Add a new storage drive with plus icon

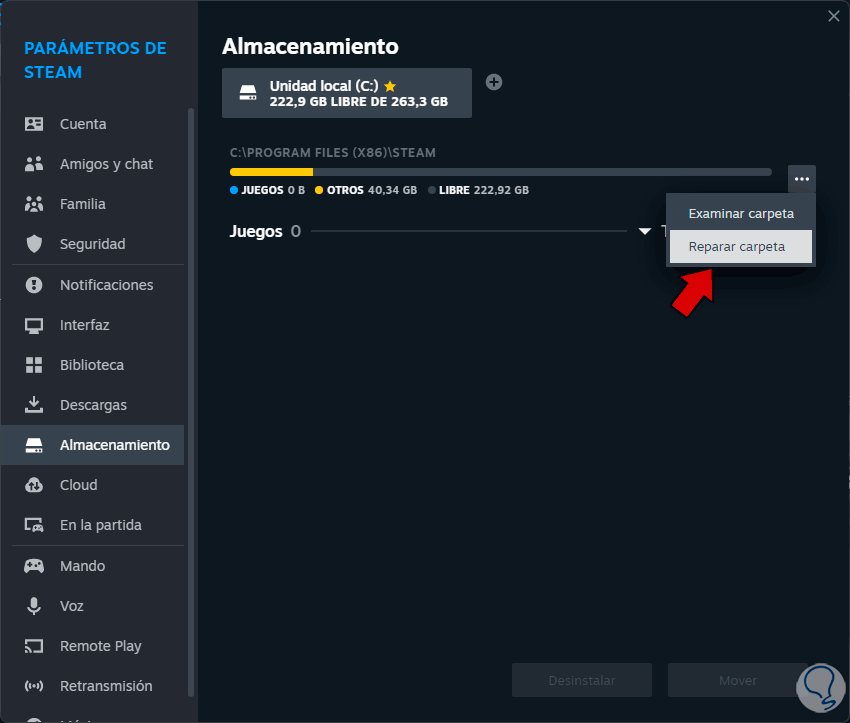pos(494,82)
